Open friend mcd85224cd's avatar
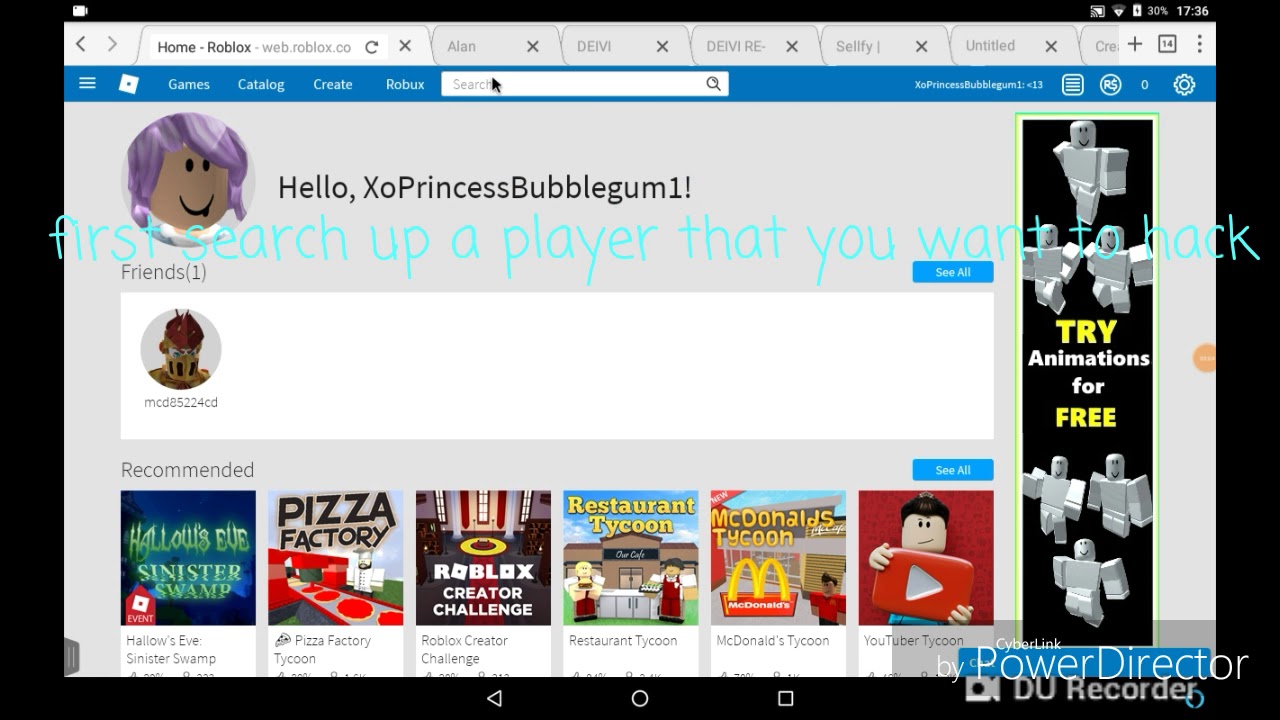1280x720 pixels. (181, 349)
